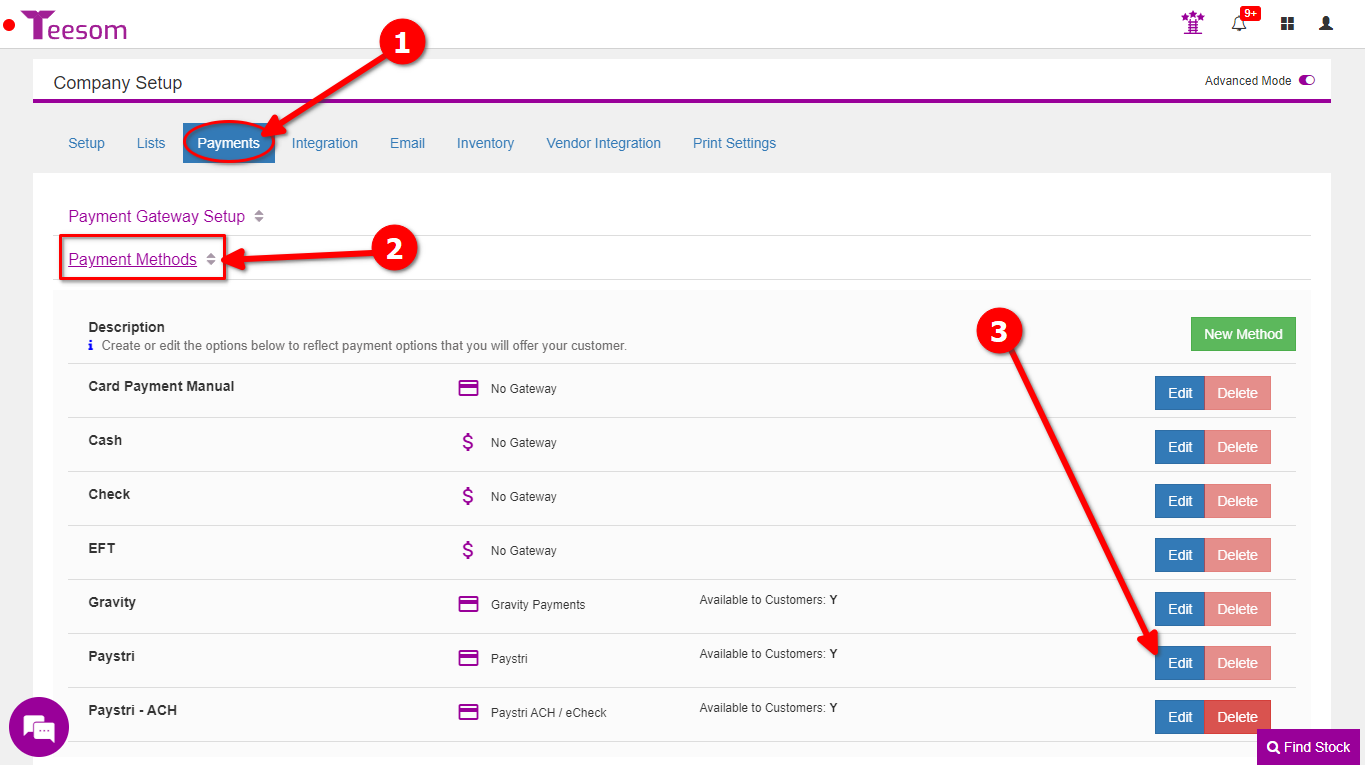
Task: Open the Email tab
Action: click(407, 143)
